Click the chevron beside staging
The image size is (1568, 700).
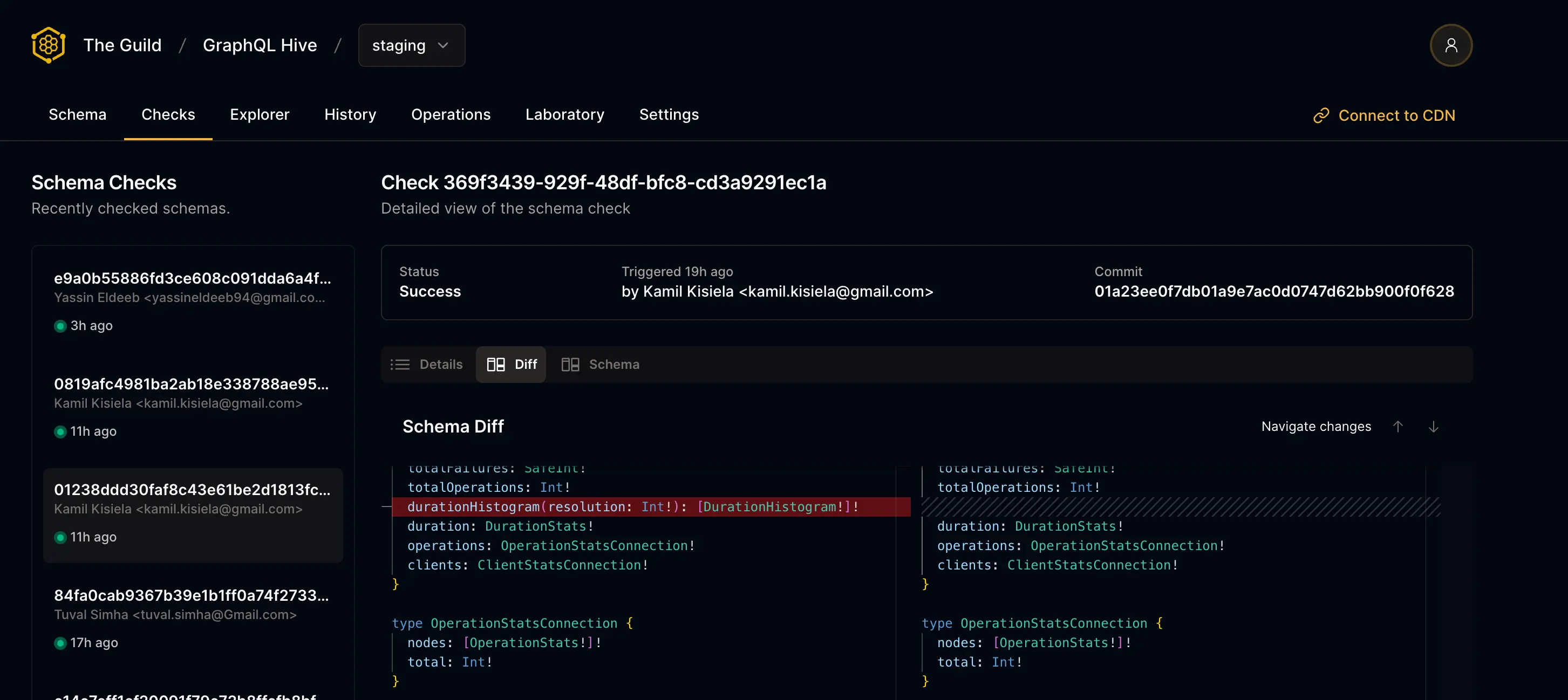(443, 46)
